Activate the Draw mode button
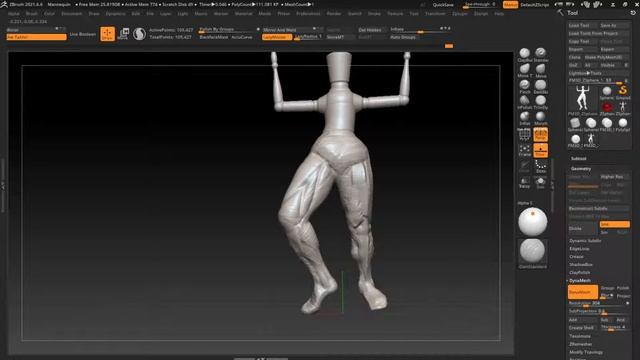 point(107,34)
